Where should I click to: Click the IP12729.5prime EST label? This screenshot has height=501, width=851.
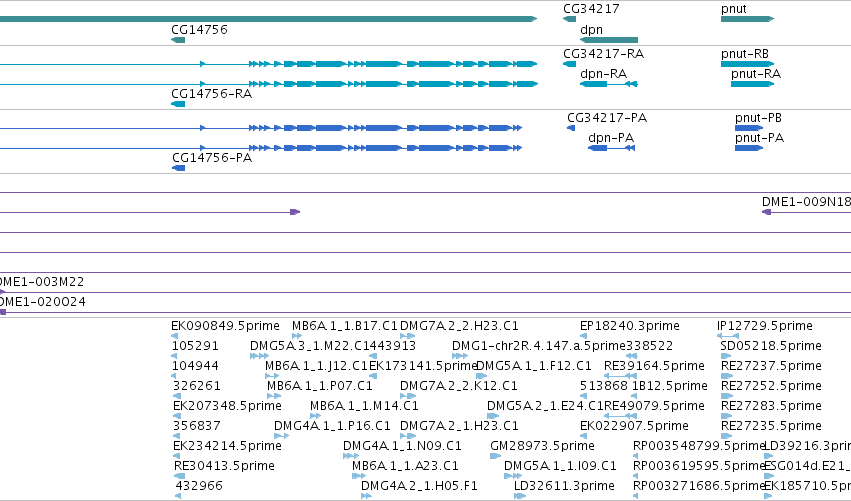(765, 326)
